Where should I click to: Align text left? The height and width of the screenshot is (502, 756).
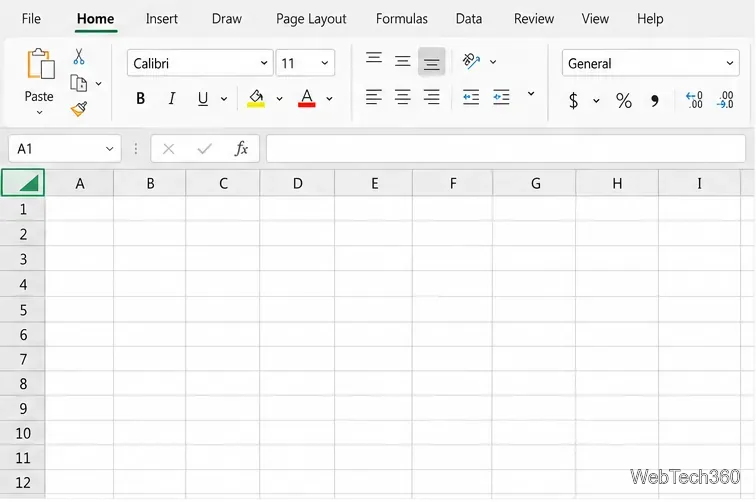pyautogui.click(x=374, y=97)
